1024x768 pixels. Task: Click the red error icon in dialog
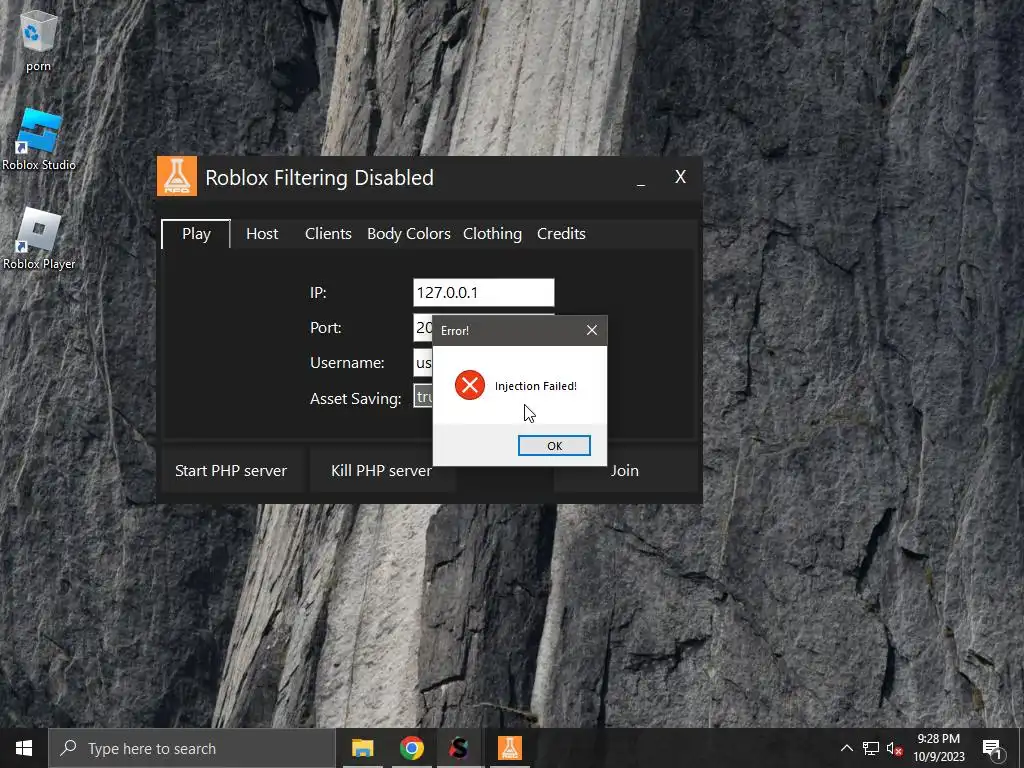tap(470, 385)
